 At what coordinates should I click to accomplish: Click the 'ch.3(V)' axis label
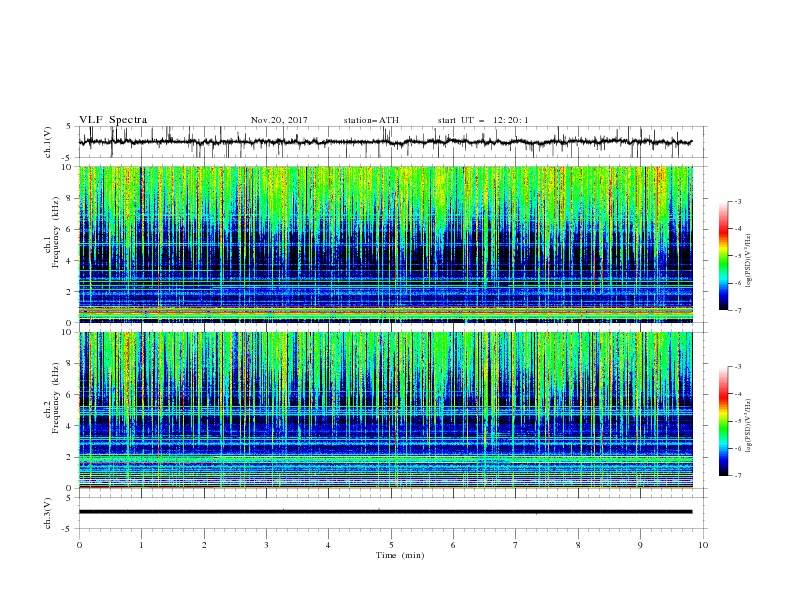click(x=48, y=513)
